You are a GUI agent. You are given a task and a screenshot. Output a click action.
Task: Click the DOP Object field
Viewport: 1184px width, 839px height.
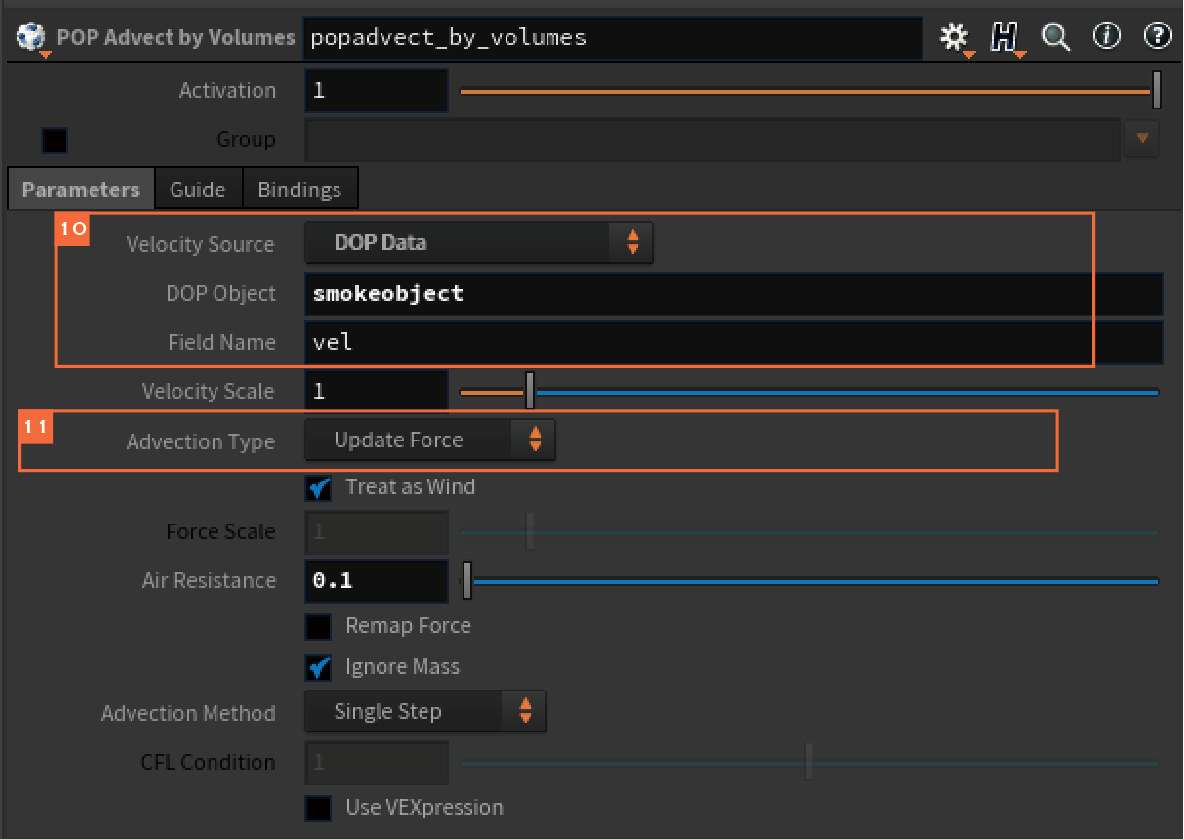(x=733, y=294)
